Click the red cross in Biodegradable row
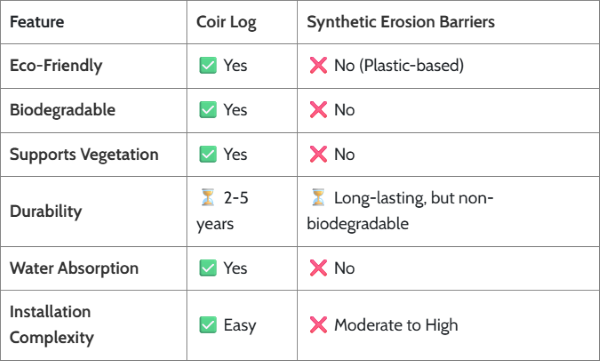The width and height of the screenshot is (600, 361). 318,110
